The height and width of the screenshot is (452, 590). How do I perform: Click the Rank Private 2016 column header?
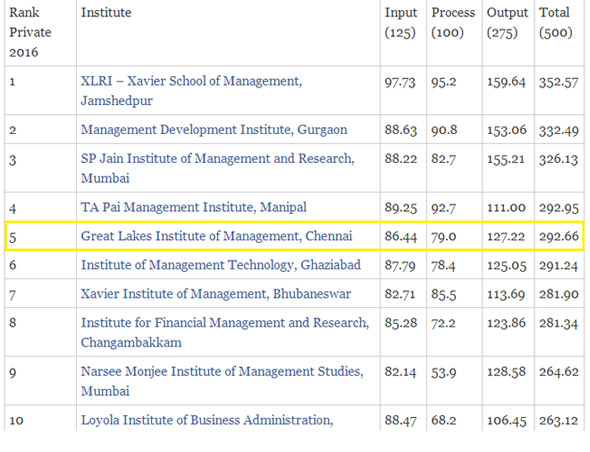coord(30,32)
